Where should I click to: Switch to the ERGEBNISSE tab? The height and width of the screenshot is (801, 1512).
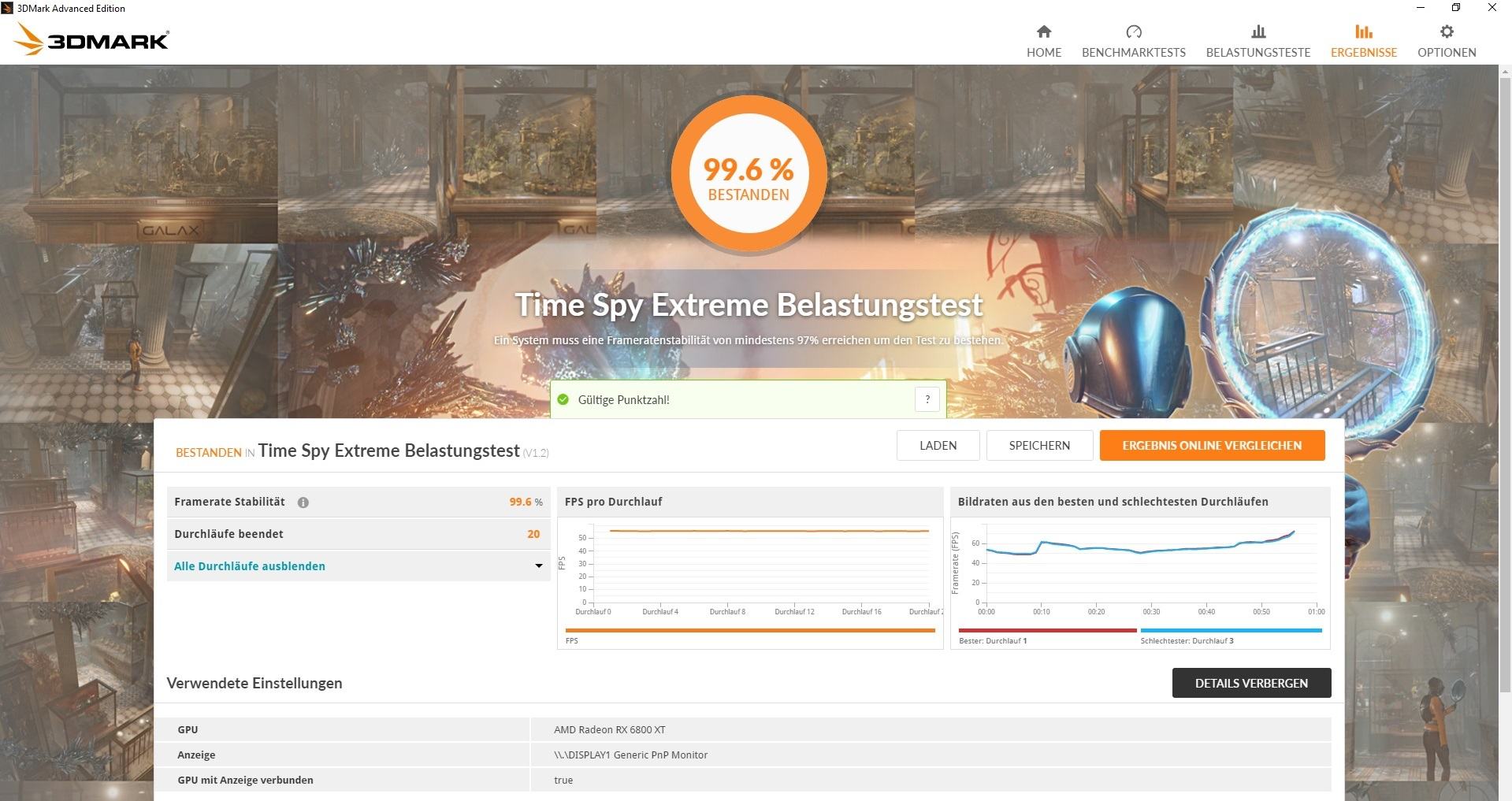pyautogui.click(x=1364, y=41)
